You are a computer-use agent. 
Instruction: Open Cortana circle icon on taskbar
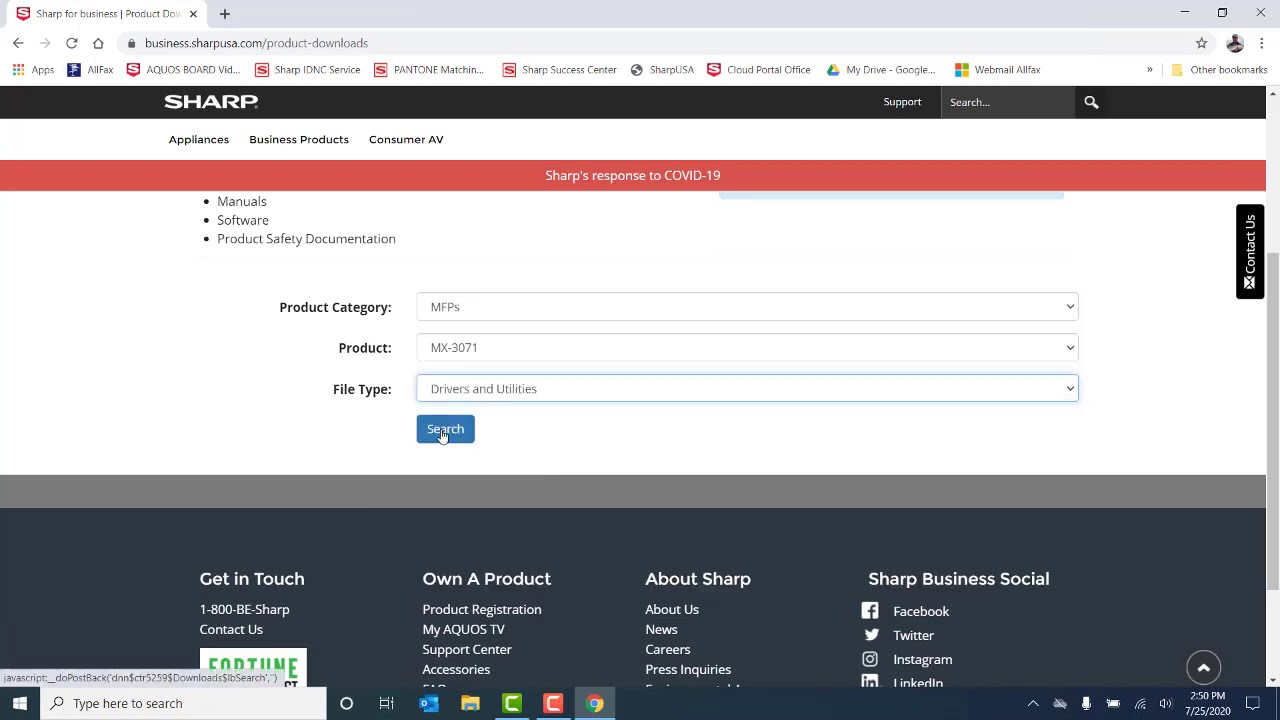coord(346,703)
